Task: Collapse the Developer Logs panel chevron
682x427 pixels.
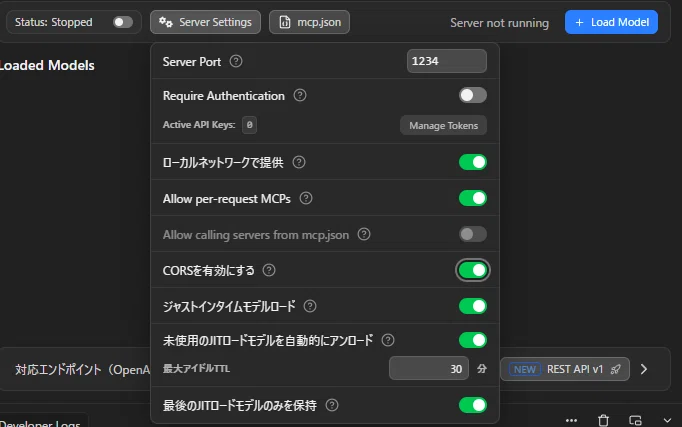Action: coord(667,420)
